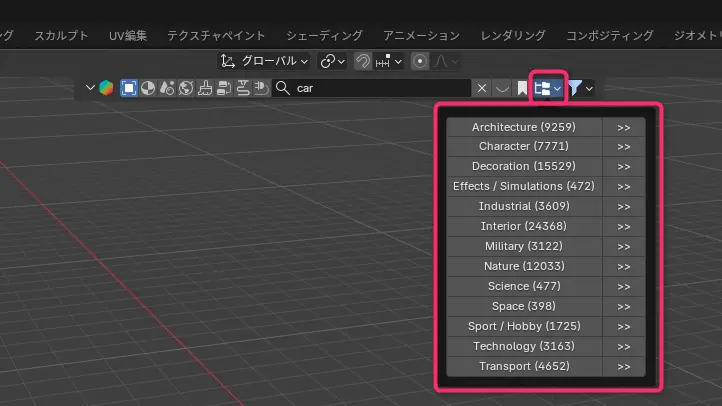
Task: Expand Character subcategories with >>
Action: [623, 147]
